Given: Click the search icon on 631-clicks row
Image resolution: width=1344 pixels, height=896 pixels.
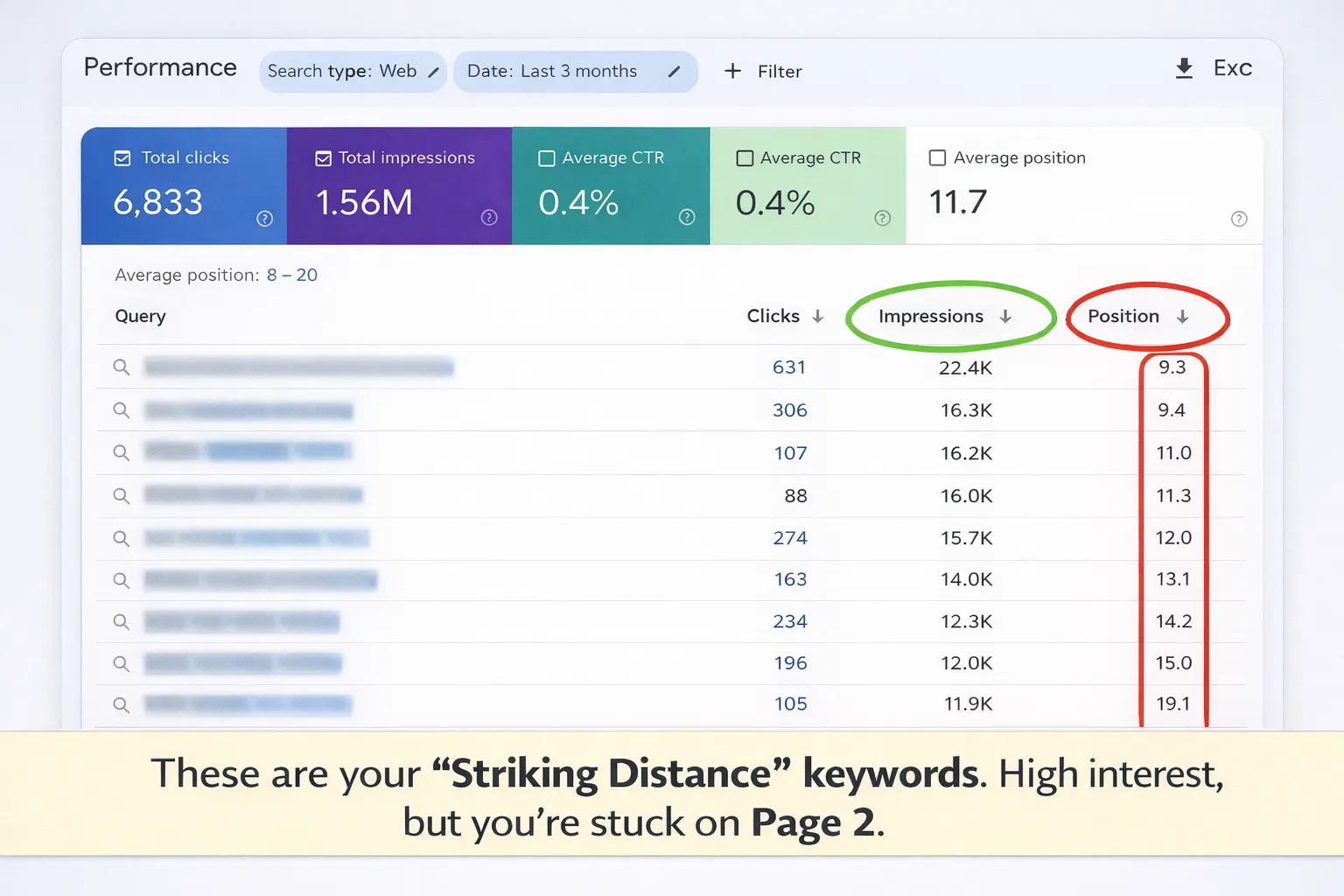Looking at the screenshot, I should click(122, 367).
